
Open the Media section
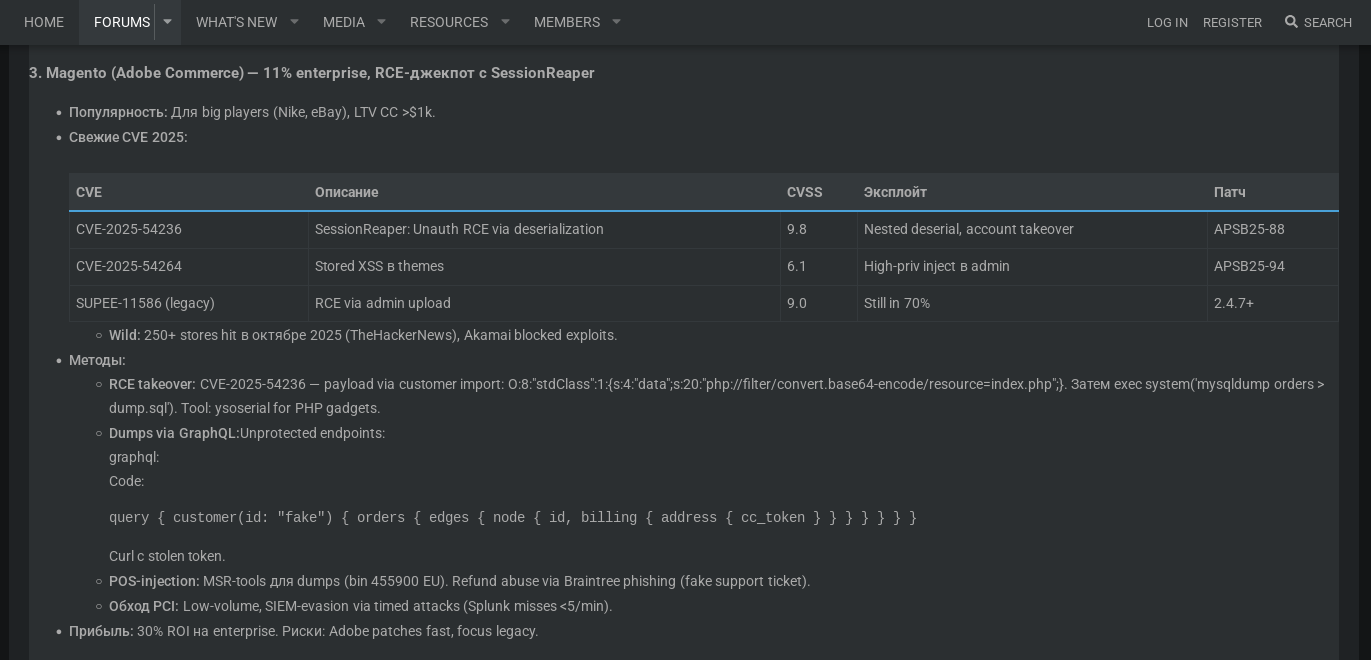[x=343, y=22]
